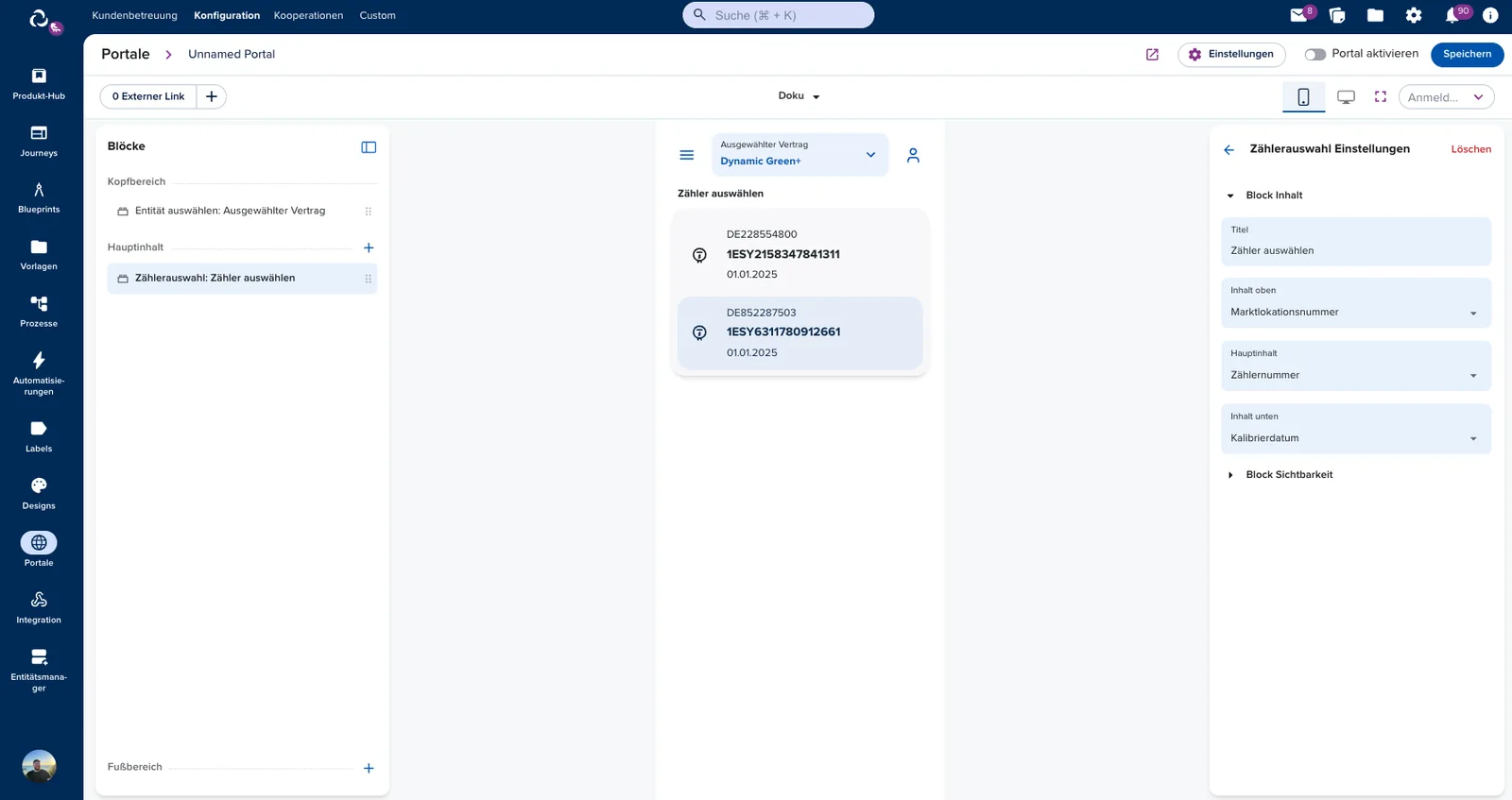Open Prozesse in sidebar
1512x800 pixels.
(x=39, y=312)
